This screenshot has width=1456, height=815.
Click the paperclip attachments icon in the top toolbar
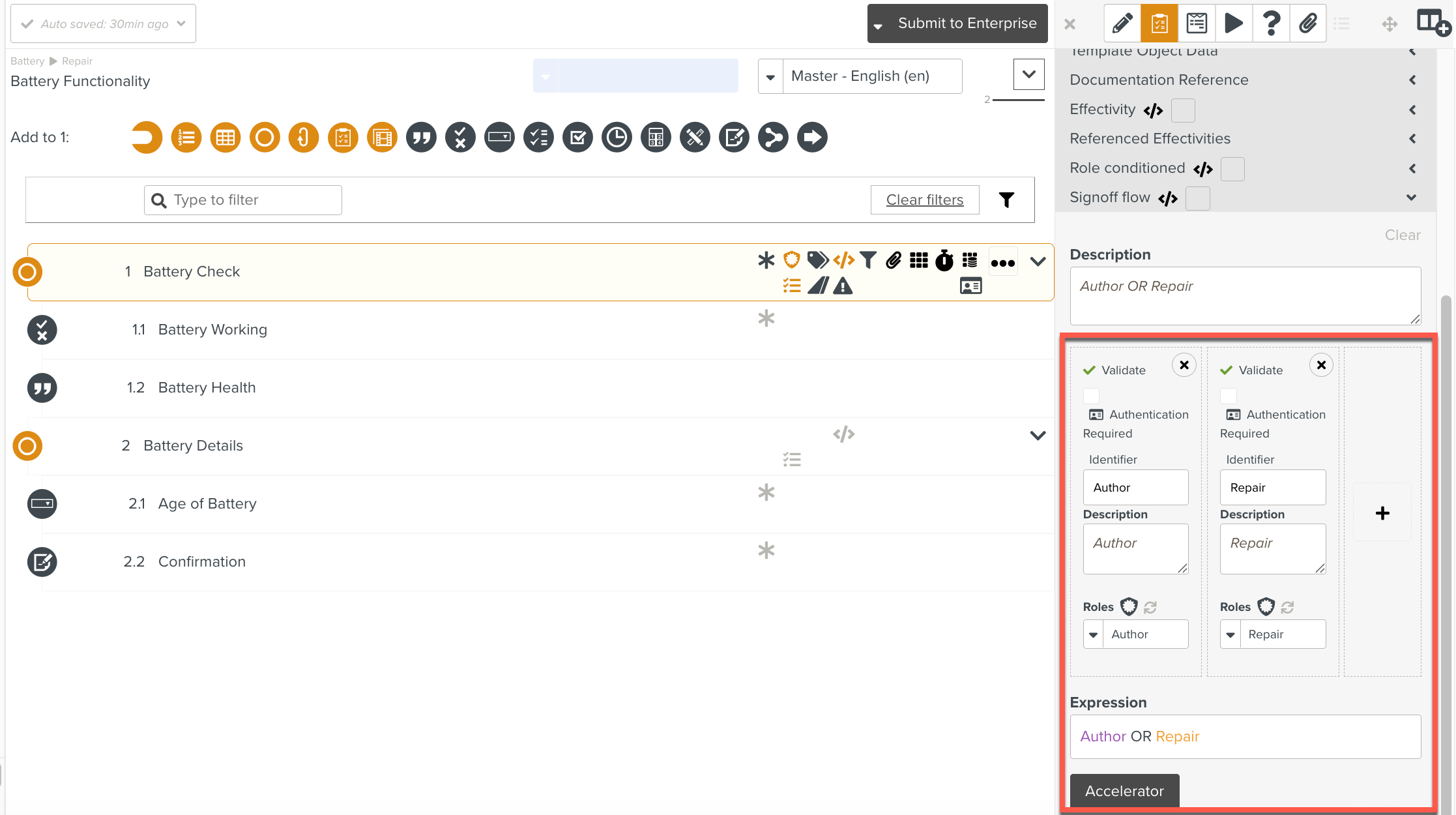click(1307, 23)
